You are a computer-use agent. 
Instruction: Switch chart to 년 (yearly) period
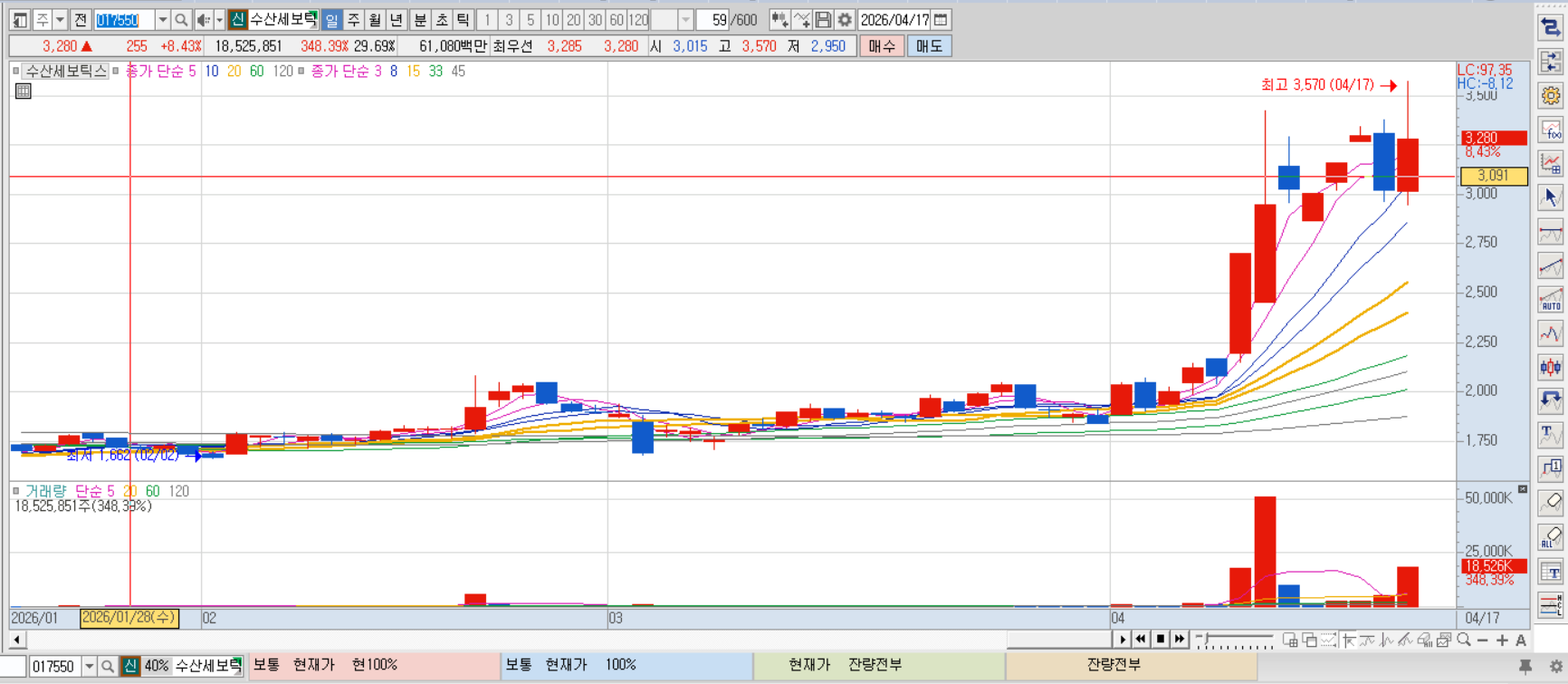pos(396,20)
